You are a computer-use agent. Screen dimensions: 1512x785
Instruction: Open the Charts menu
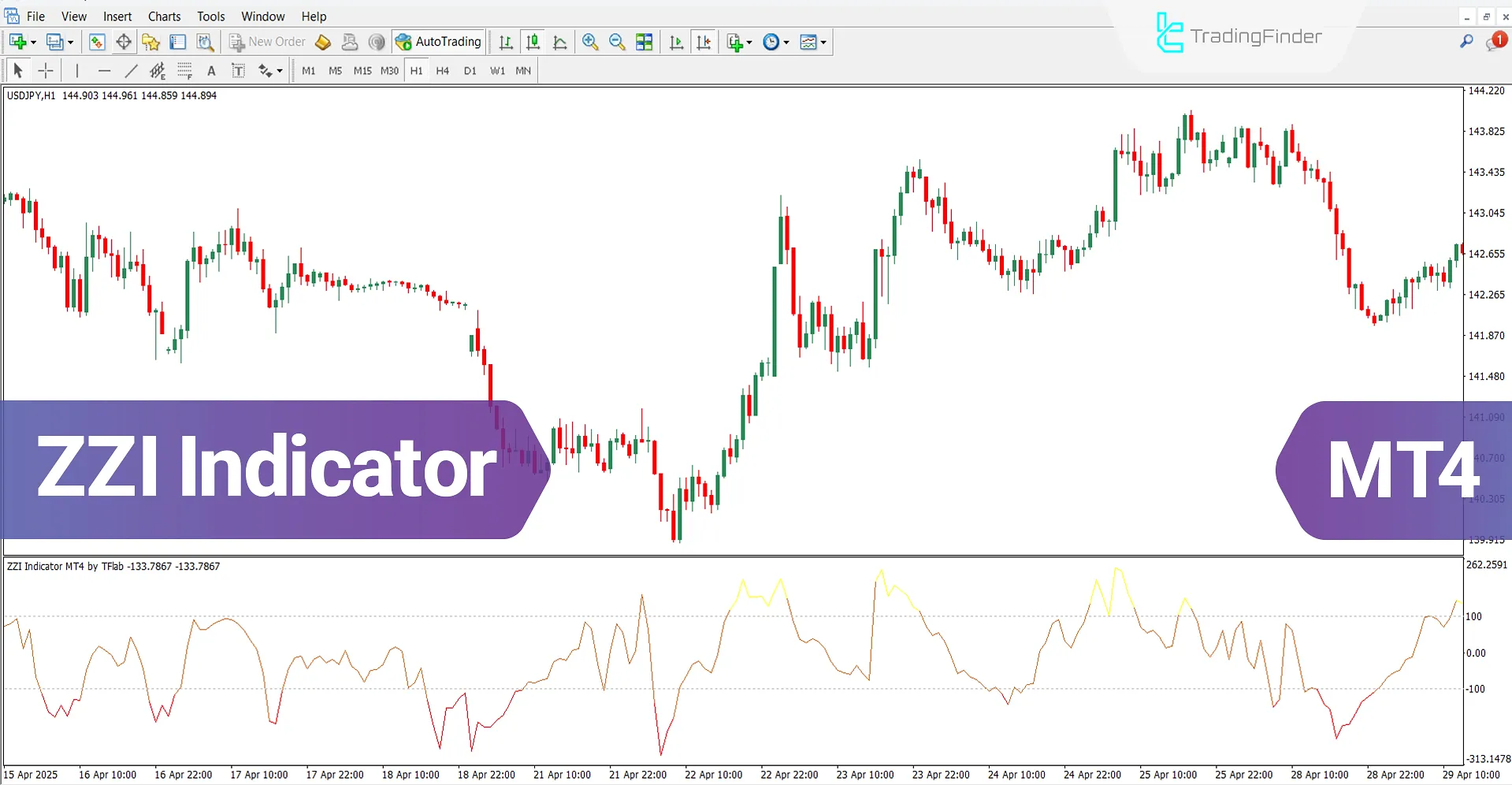[164, 16]
